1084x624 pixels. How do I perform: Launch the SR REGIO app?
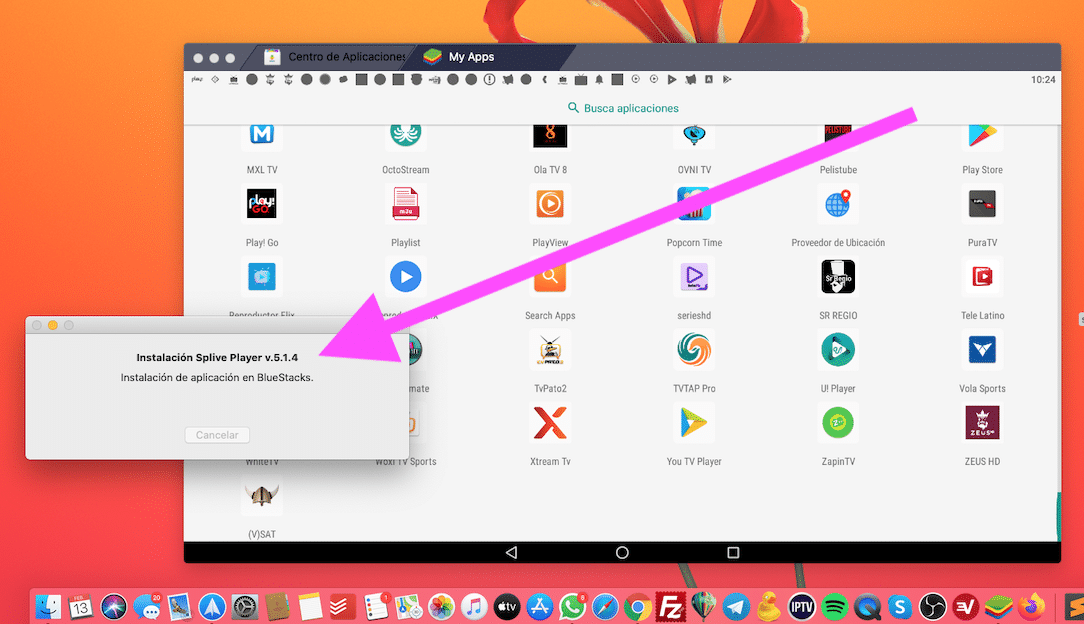[x=837, y=277]
